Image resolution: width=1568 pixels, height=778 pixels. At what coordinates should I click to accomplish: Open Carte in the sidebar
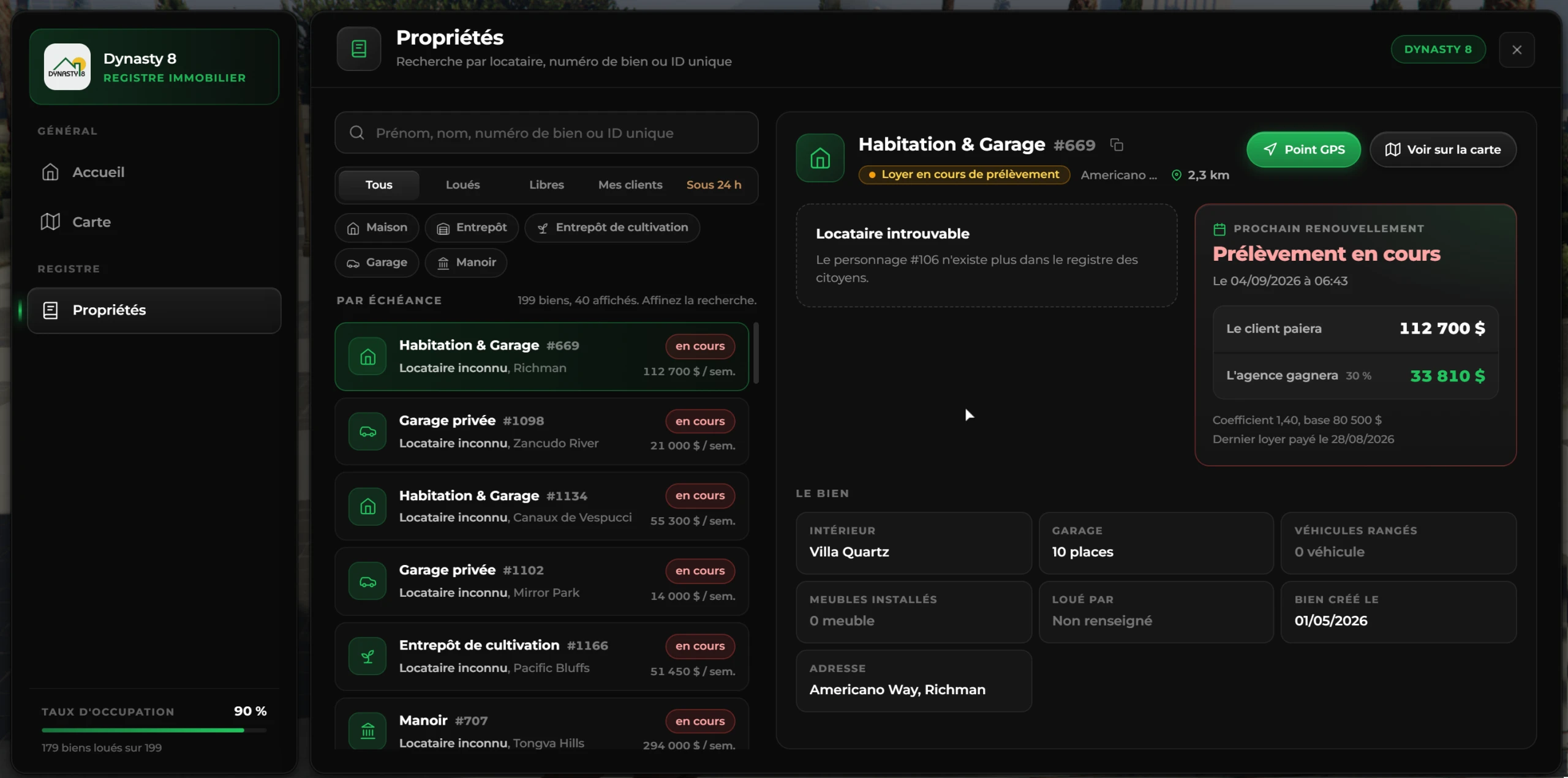click(154, 222)
